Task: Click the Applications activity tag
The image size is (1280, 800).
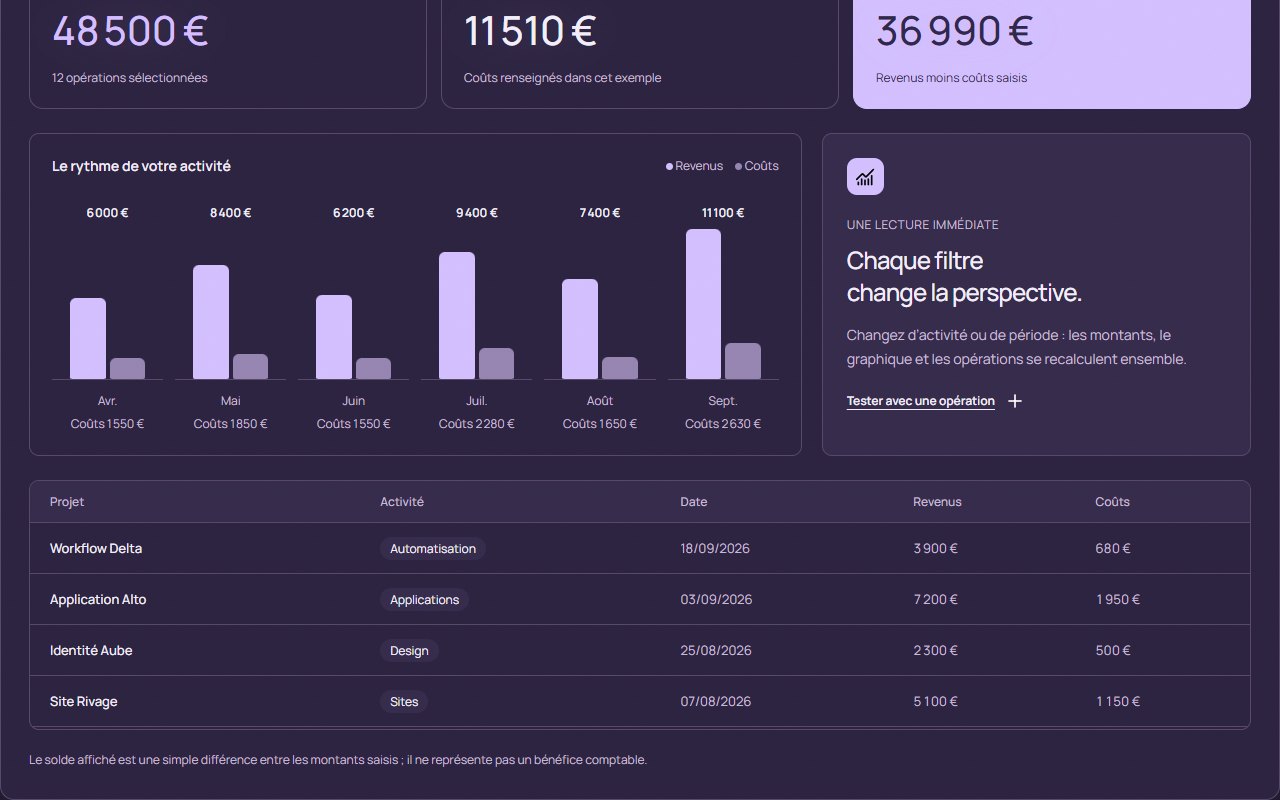Action: point(424,599)
